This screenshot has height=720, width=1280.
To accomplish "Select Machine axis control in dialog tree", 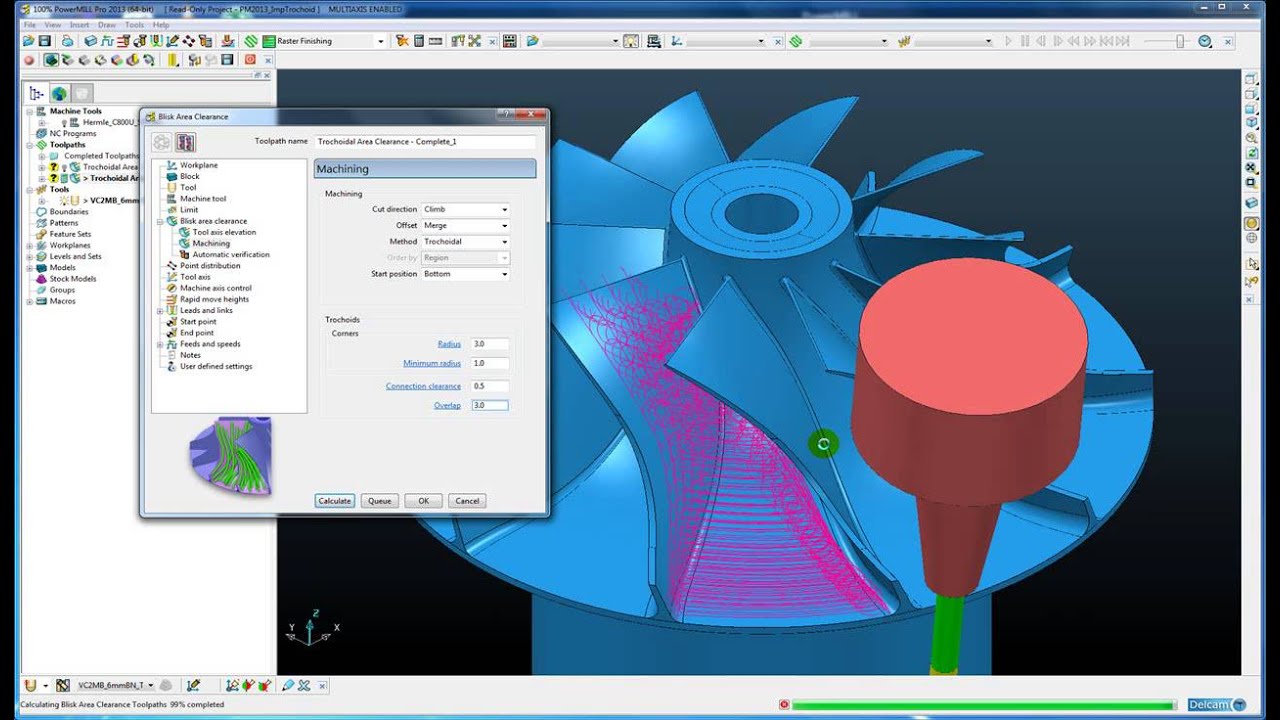I will point(216,288).
